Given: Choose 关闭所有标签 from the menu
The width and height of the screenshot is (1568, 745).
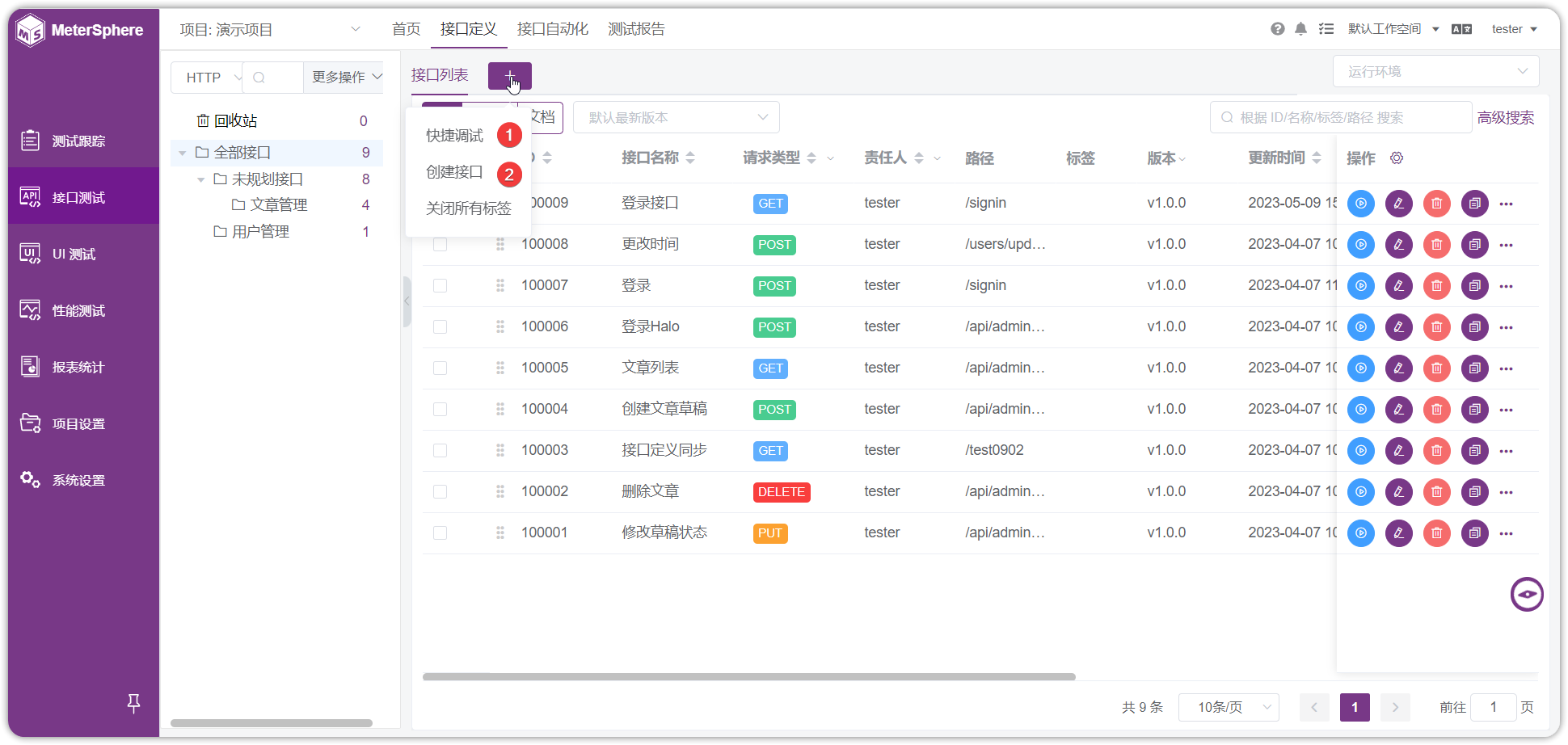Looking at the screenshot, I should (469, 208).
